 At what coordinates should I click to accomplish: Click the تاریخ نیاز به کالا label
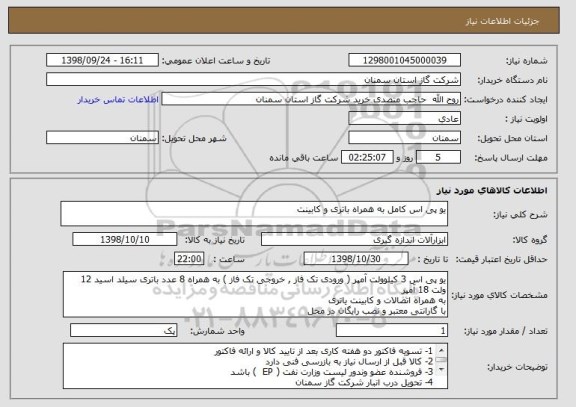point(215,240)
